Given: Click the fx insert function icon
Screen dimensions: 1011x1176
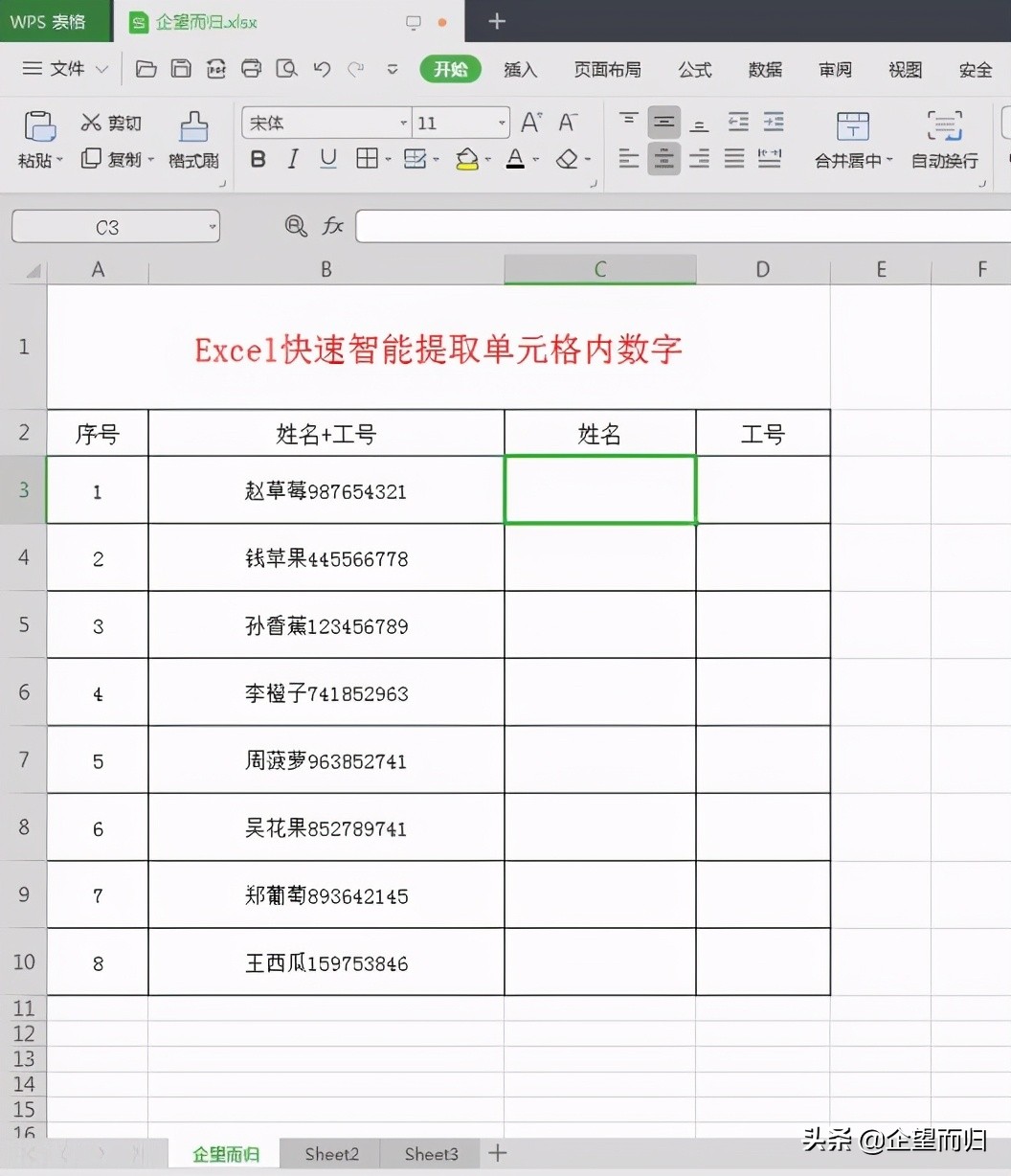Looking at the screenshot, I should (332, 226).
